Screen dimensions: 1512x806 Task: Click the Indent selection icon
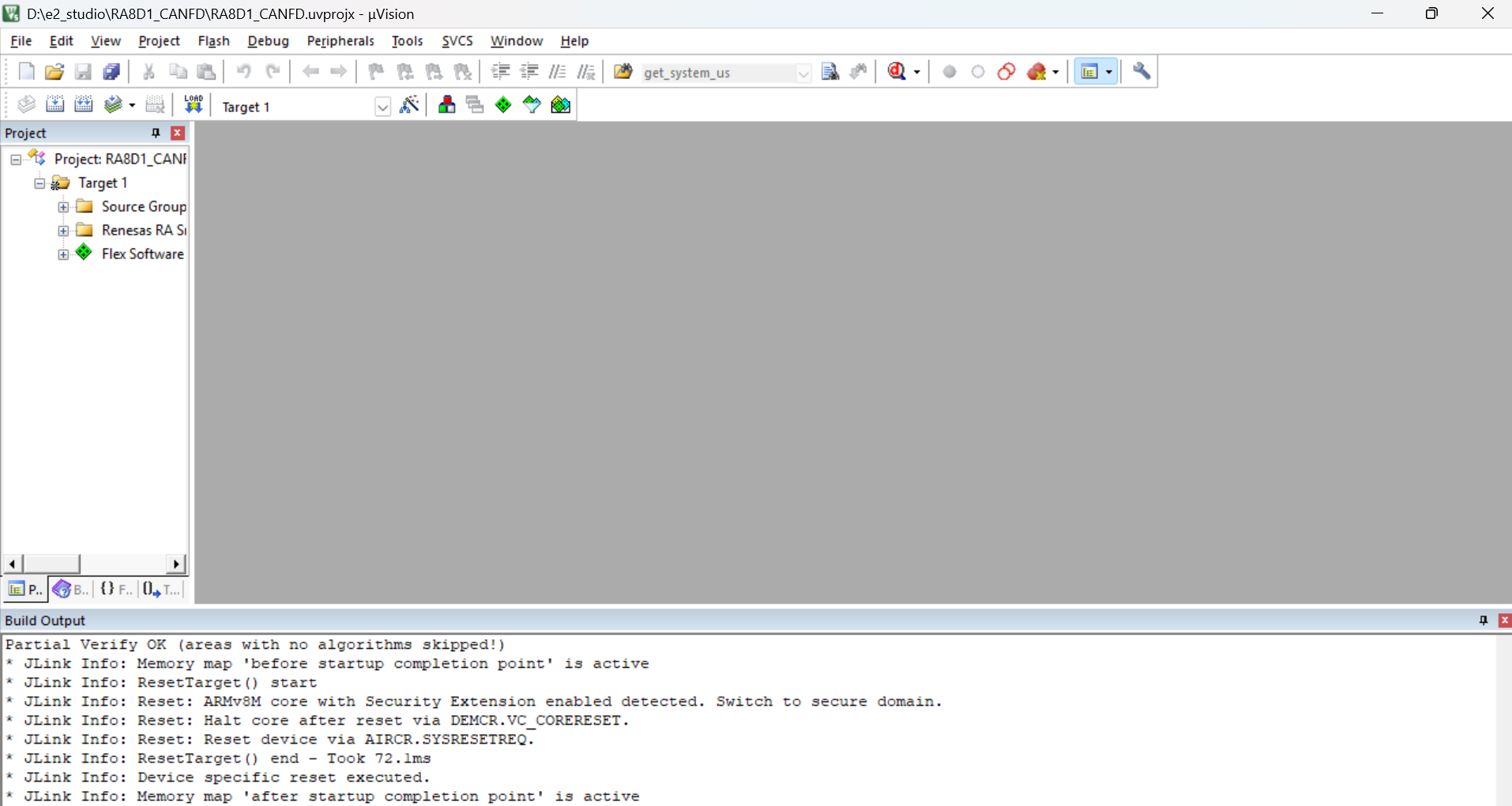point(500,72)
